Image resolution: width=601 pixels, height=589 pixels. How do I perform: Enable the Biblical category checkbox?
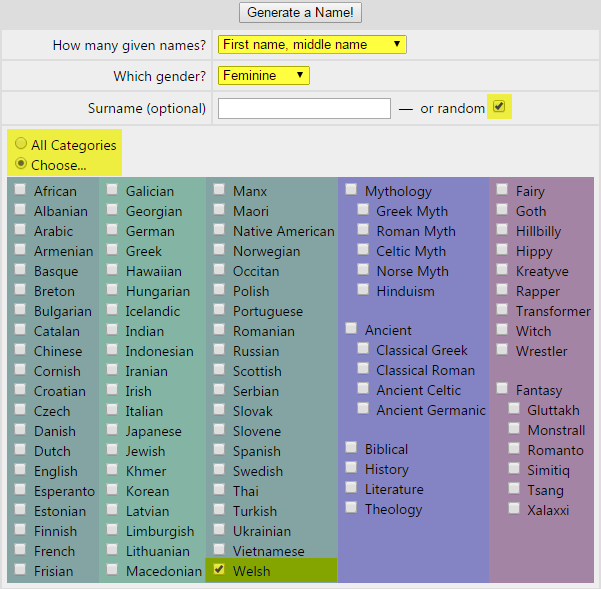351,448
